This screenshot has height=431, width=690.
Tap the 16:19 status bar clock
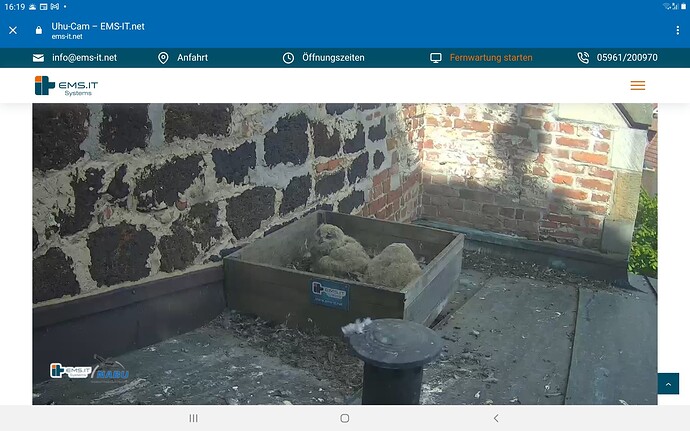coord(15,7)
